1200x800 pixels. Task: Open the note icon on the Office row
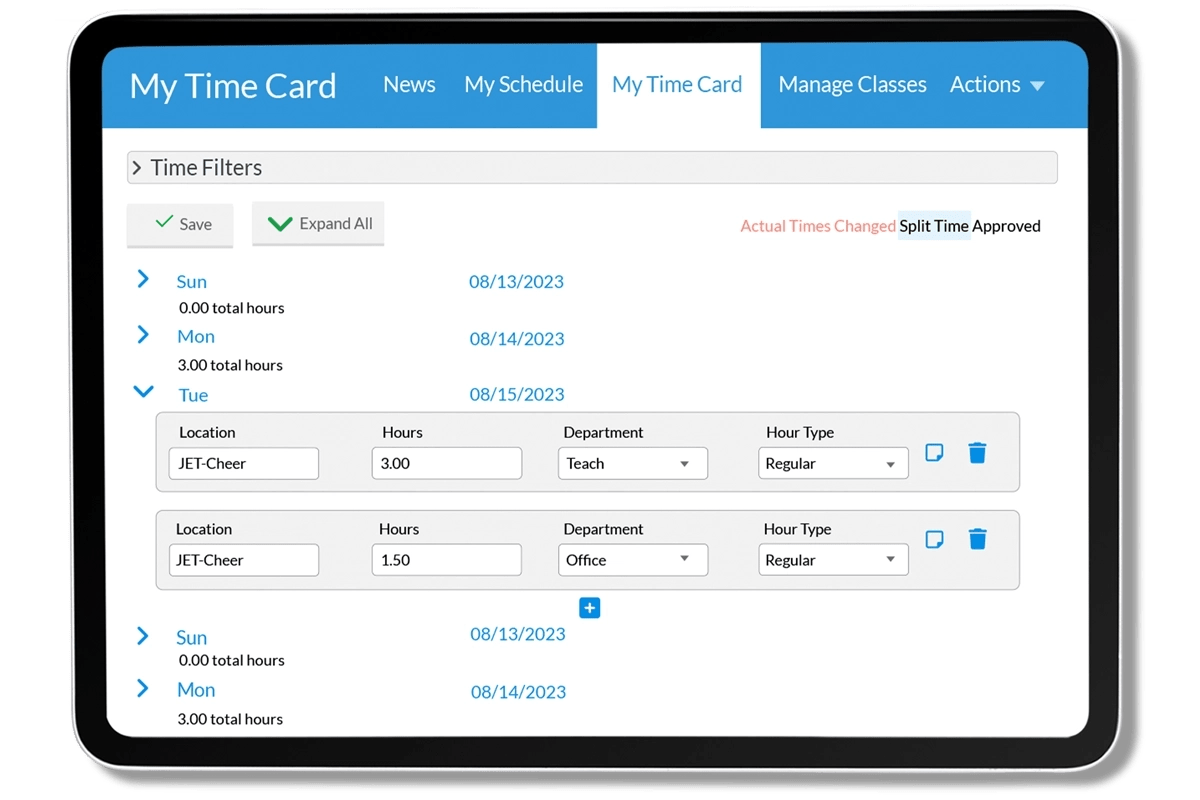tap(934, 539)
